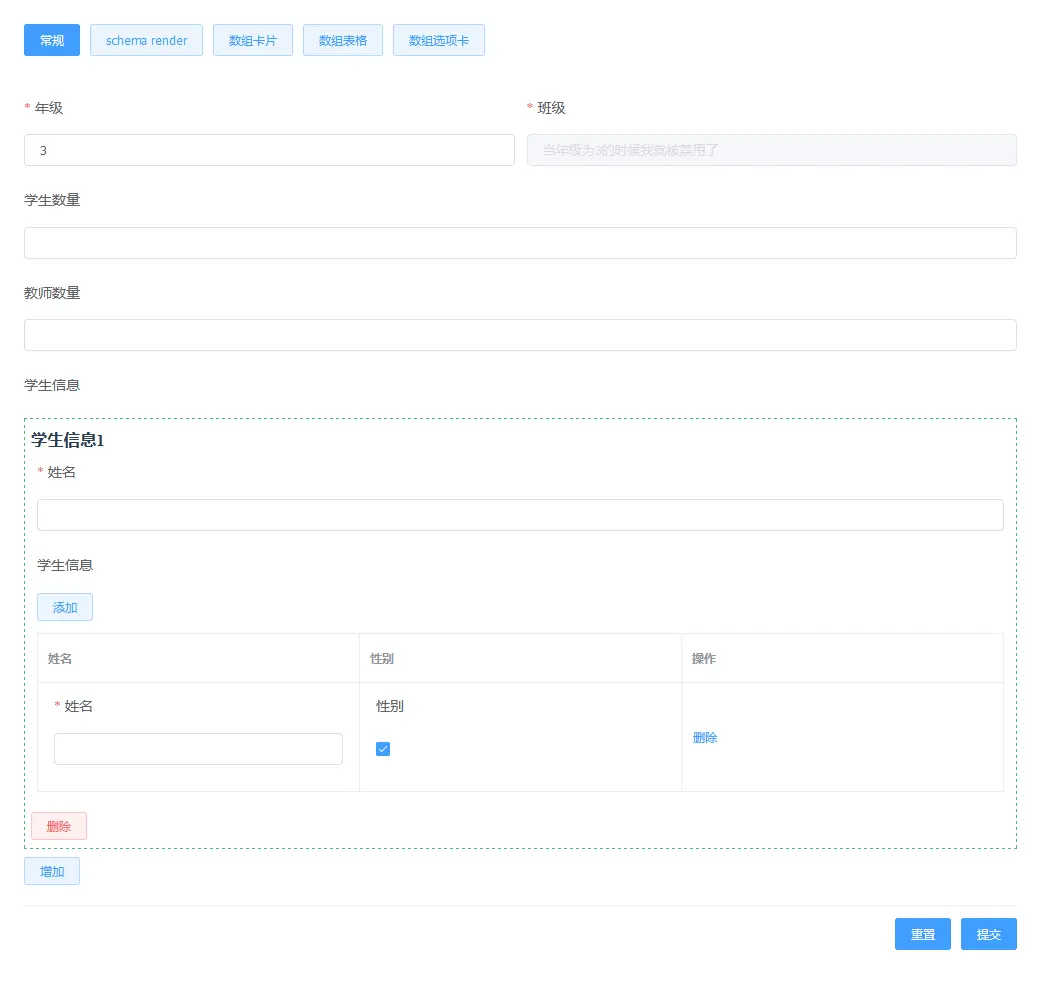
Task: Click the 性别 column header
Action: tap(382, 659)
